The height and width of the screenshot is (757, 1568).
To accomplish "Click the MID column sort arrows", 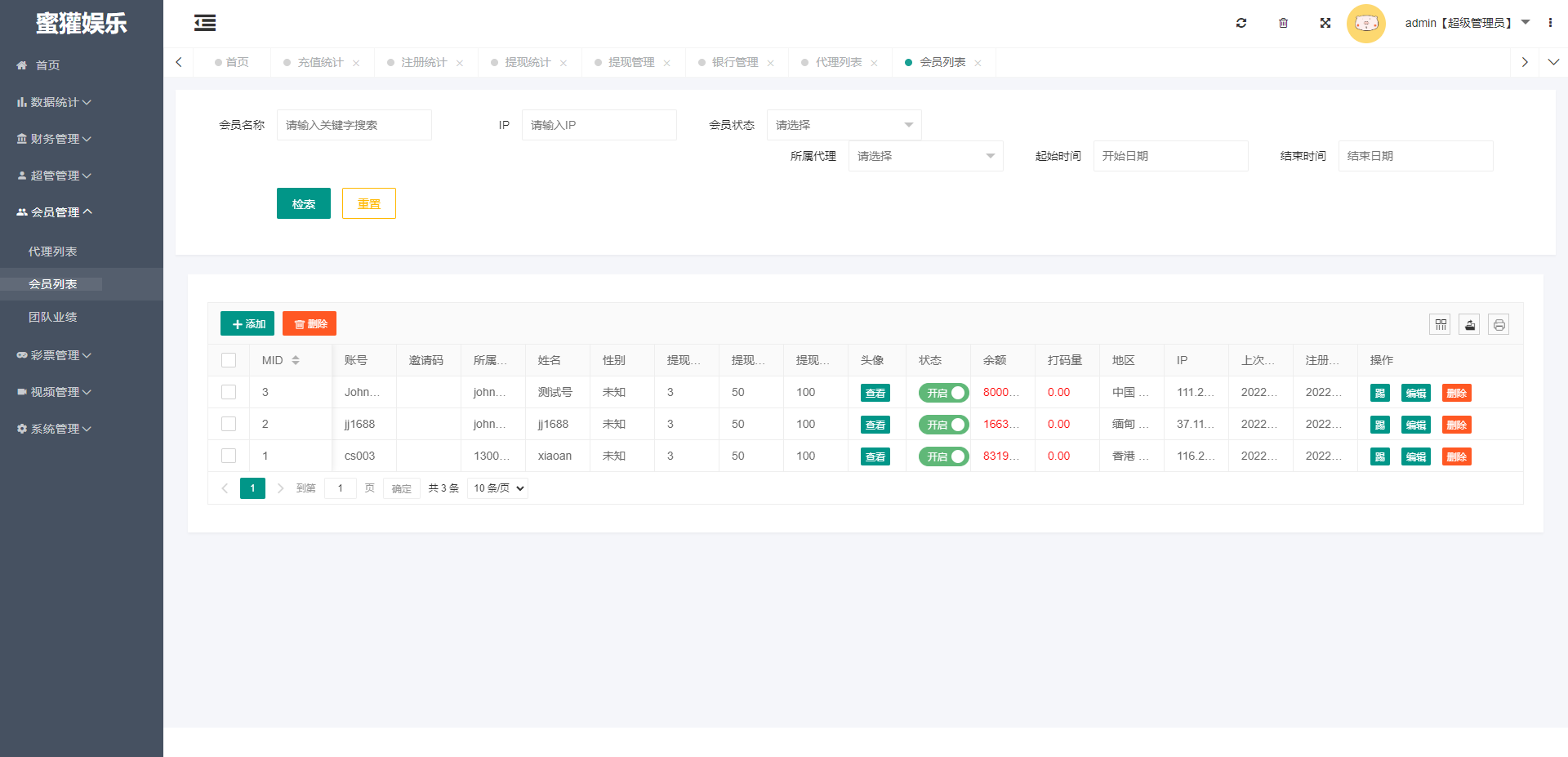I will pos(295,359).
